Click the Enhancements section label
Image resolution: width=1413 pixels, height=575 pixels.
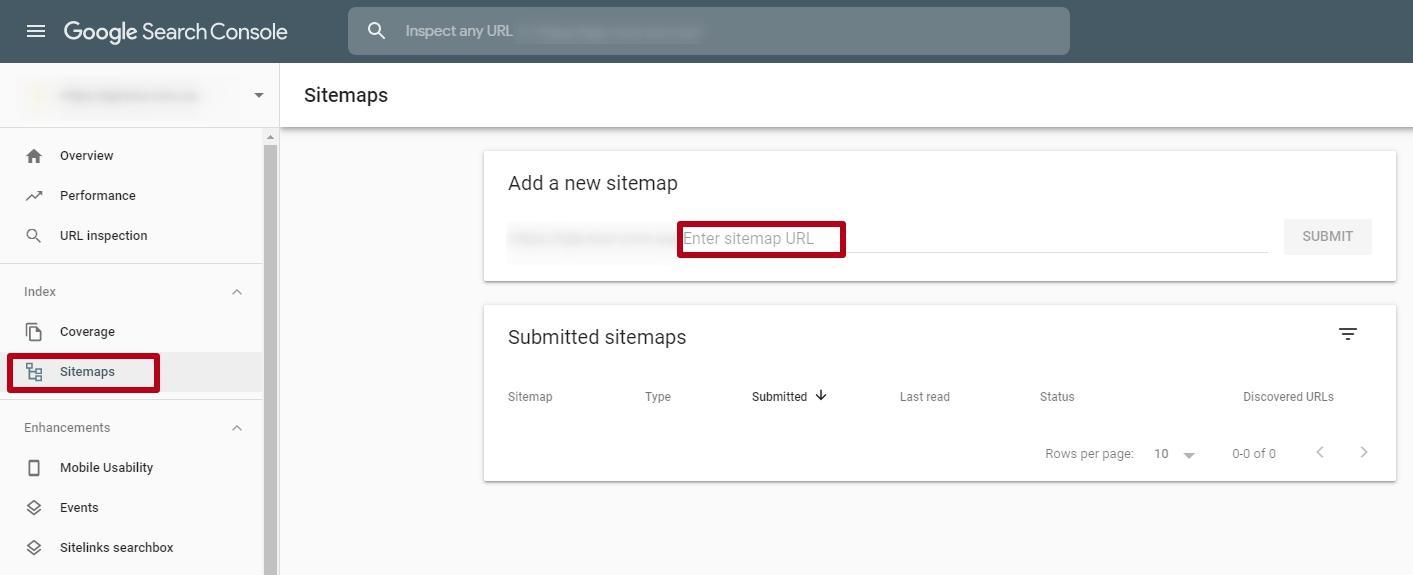(x=67, y=428)
